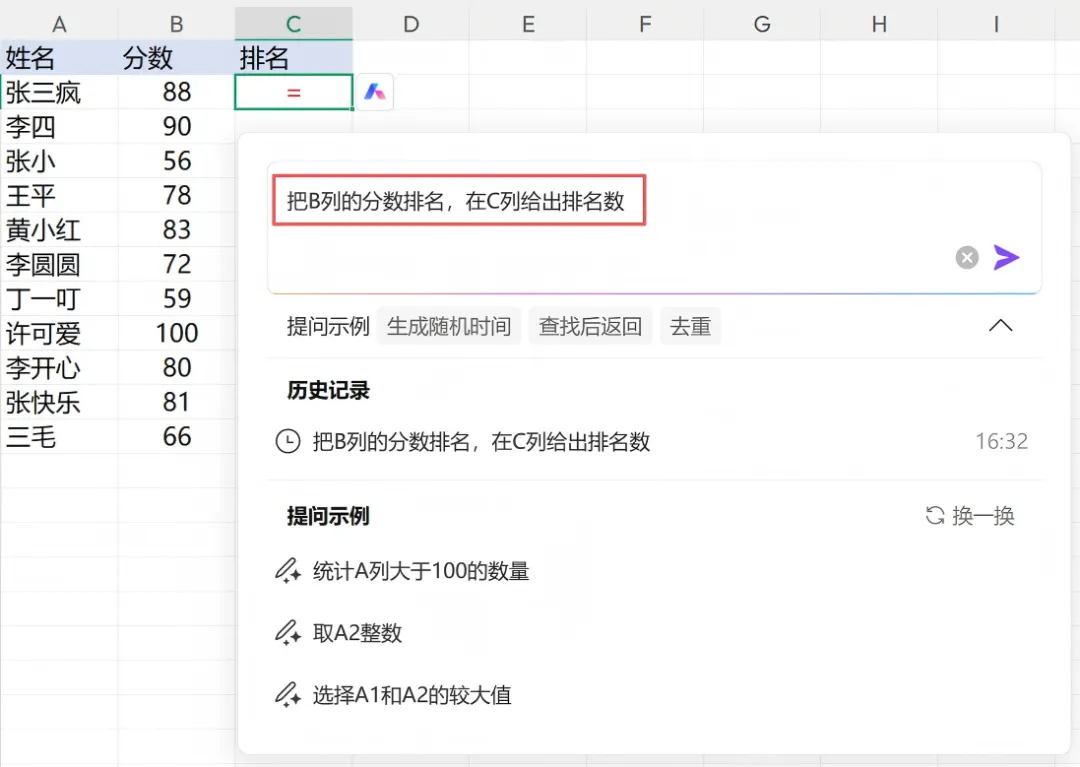Screen dimensions: 1080x767
Task: Click the 分数 header cell
Action: (x=176, y=58)
